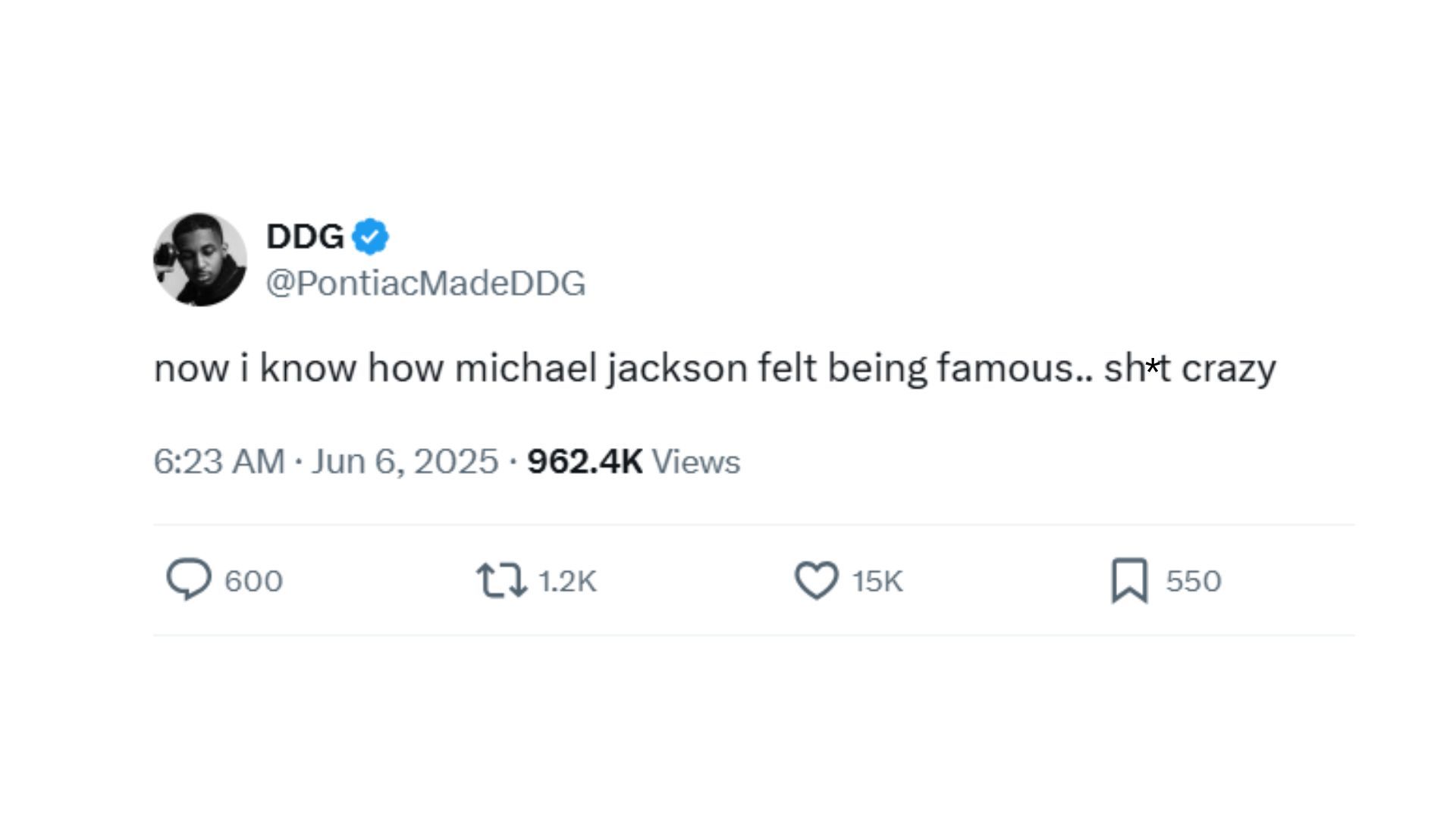The image size is (1456, 819).
Task: Click the word "famous" in the tweet
Action: coord(1006,369)
